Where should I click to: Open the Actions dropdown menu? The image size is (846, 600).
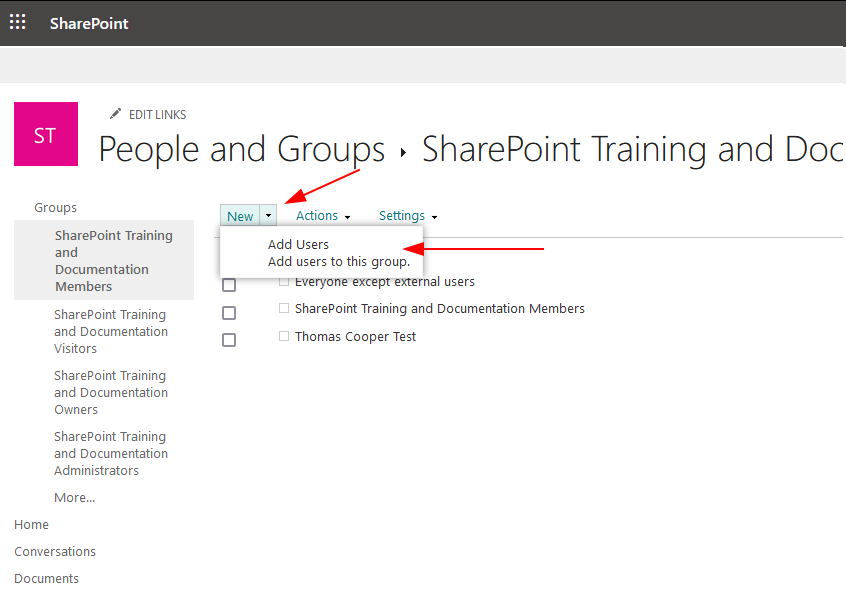tap(323, 216)
